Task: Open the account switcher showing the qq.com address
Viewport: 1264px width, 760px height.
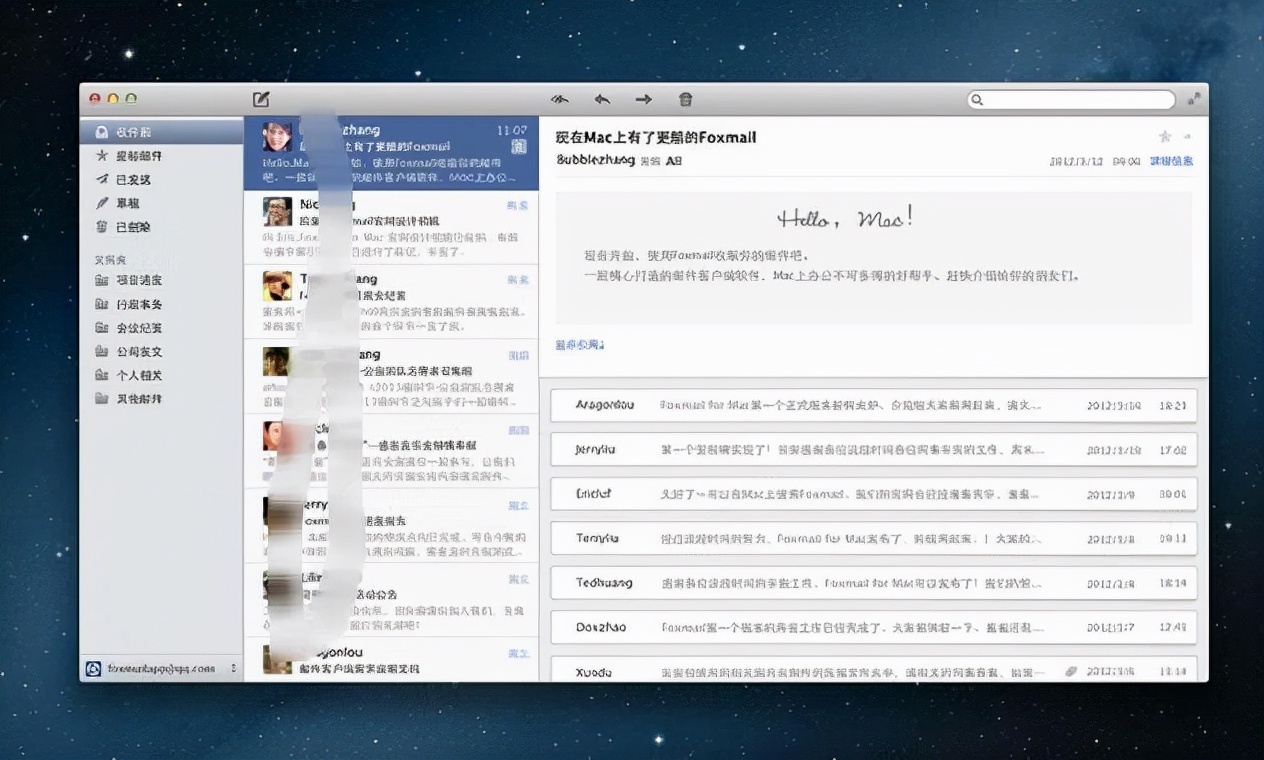Action: pos(162,668)
